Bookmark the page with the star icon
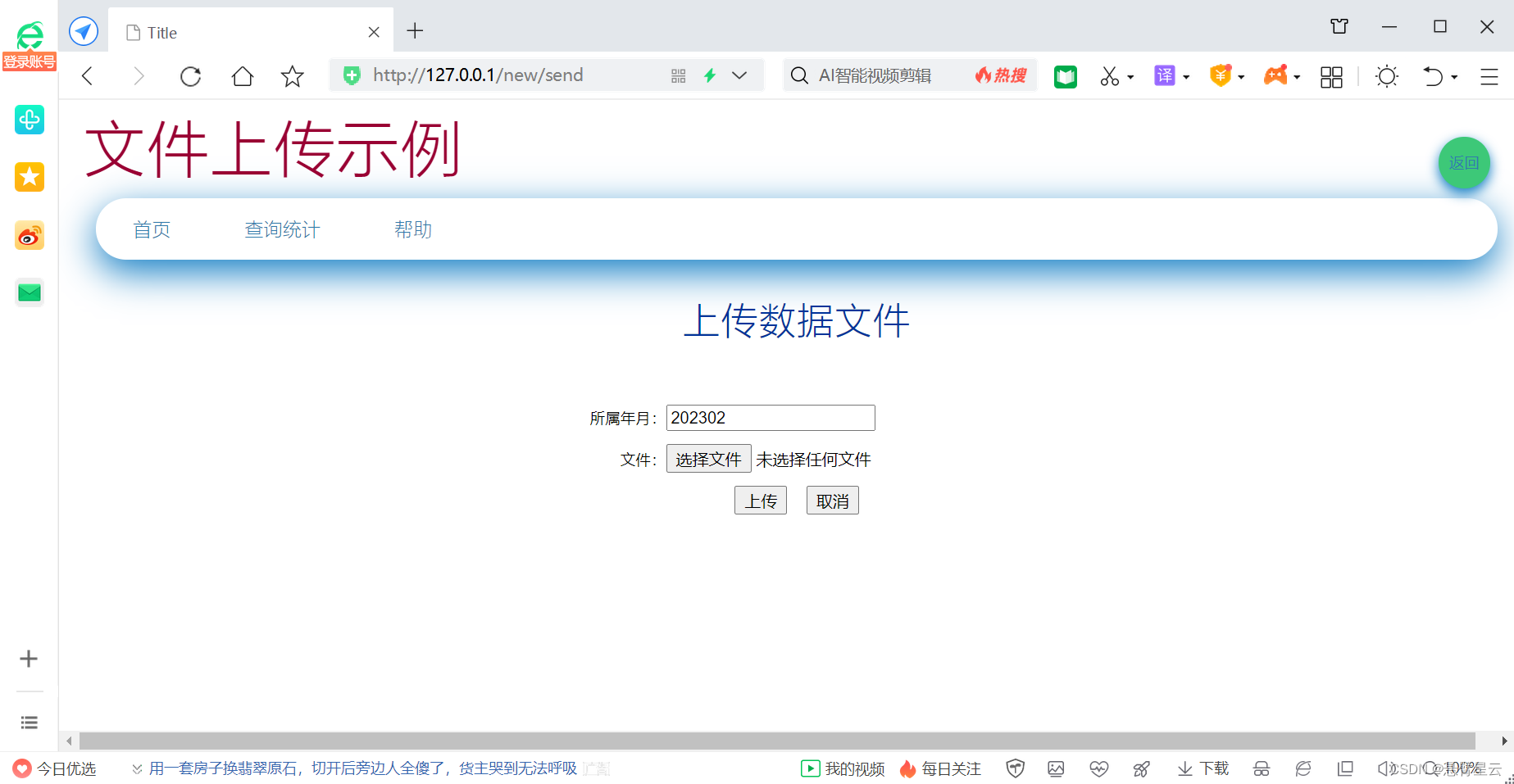 coord(293,76)
